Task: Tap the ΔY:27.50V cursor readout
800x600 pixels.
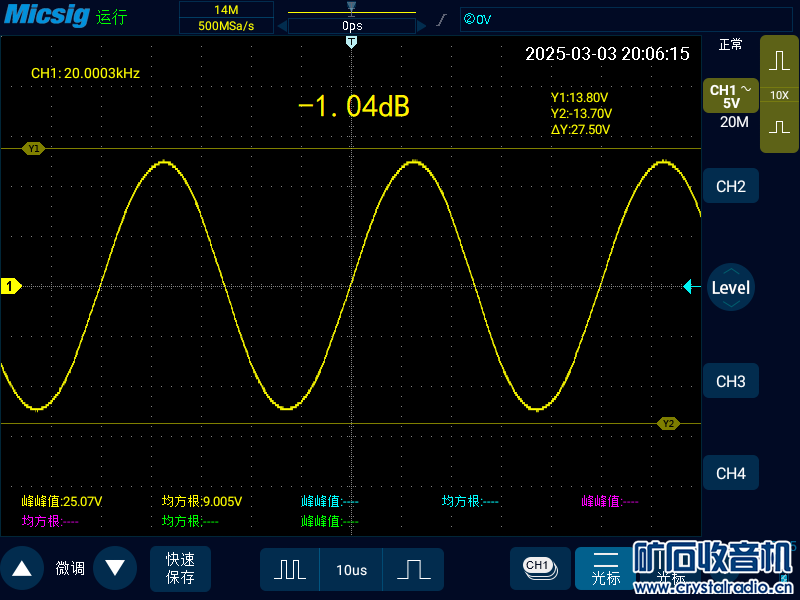Action: [x=580, y=130]
